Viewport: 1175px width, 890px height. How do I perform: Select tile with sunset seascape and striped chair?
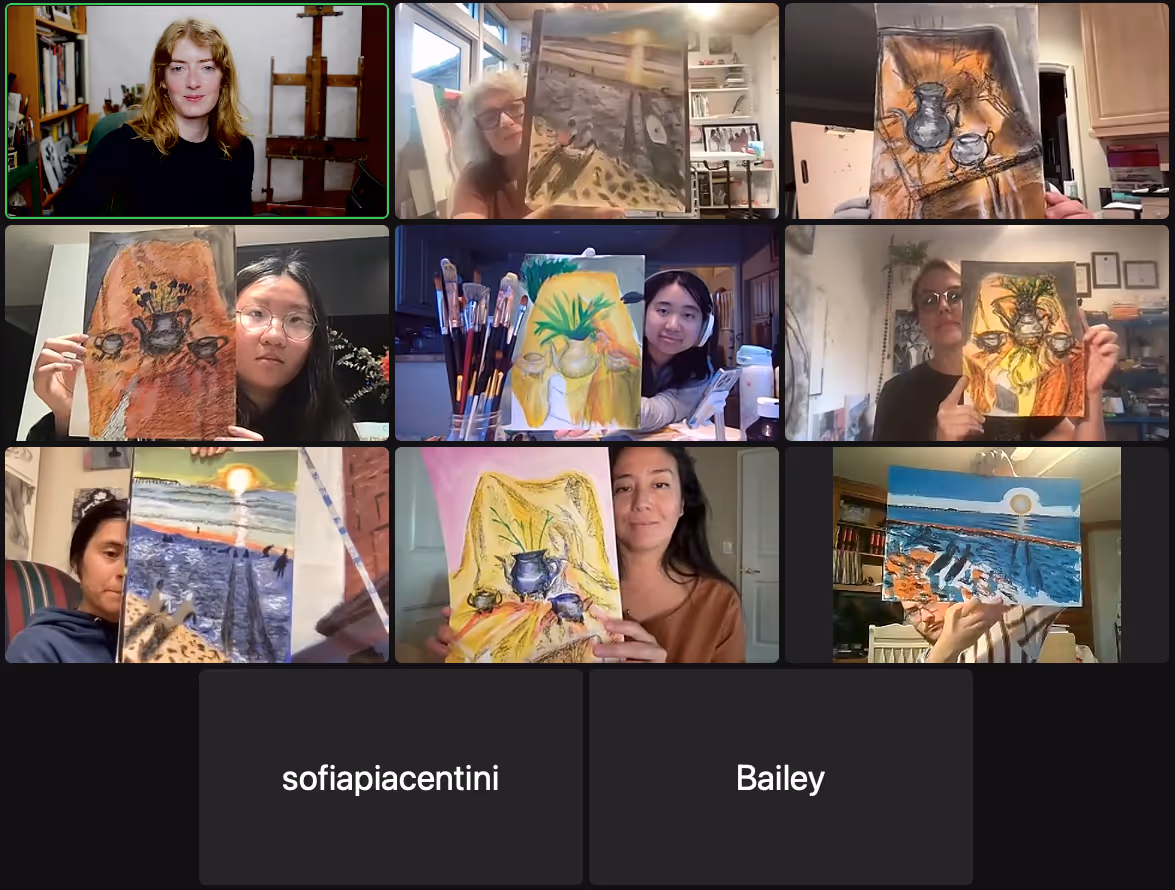tap(197, 555)
